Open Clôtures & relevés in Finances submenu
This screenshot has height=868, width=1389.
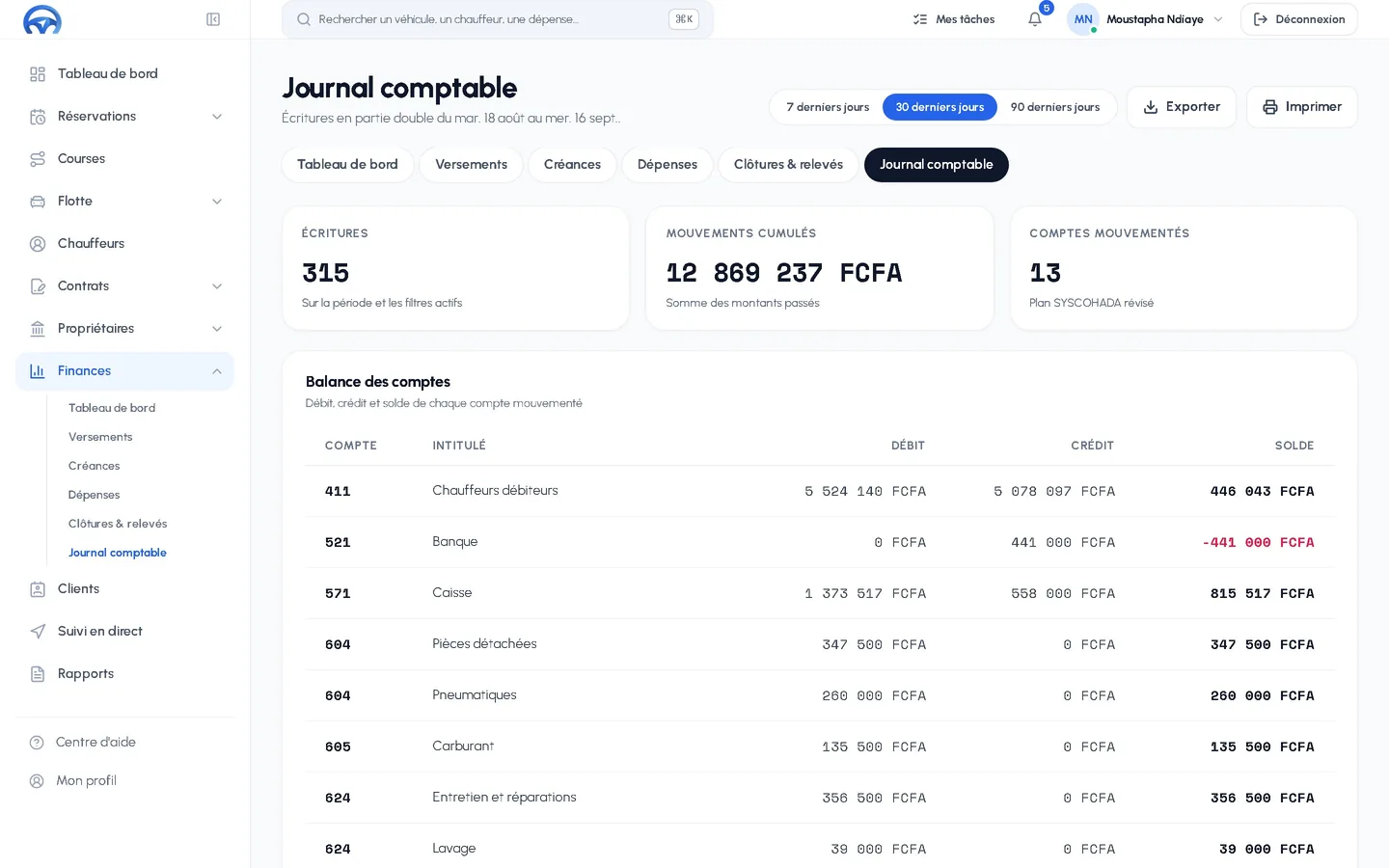[x=118, y=524]
